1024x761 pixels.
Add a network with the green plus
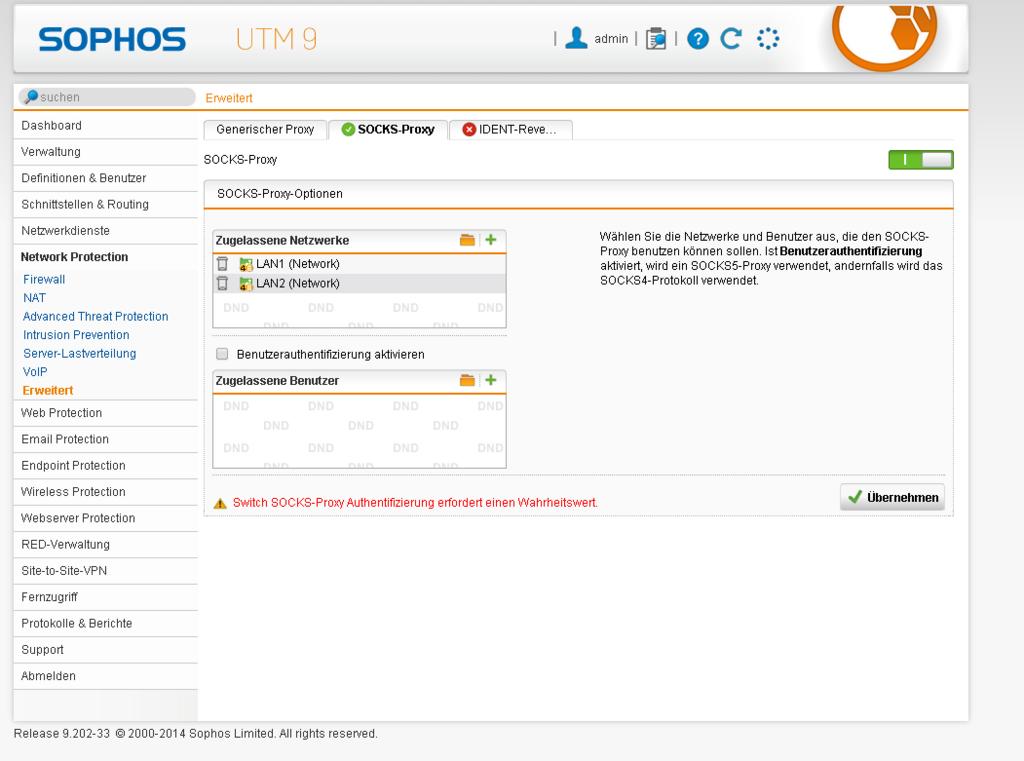click(490, 240)
